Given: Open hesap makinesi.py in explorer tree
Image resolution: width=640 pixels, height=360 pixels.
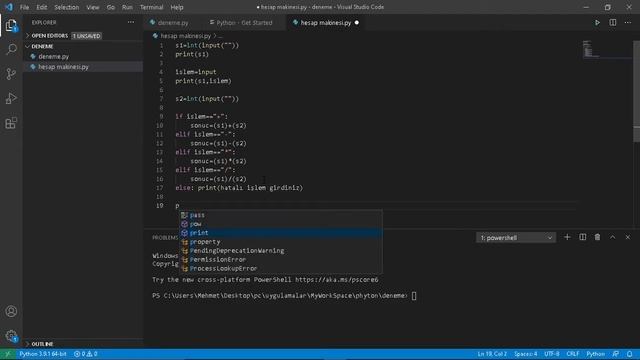Looking at the screenshot, I should (63, 67).
